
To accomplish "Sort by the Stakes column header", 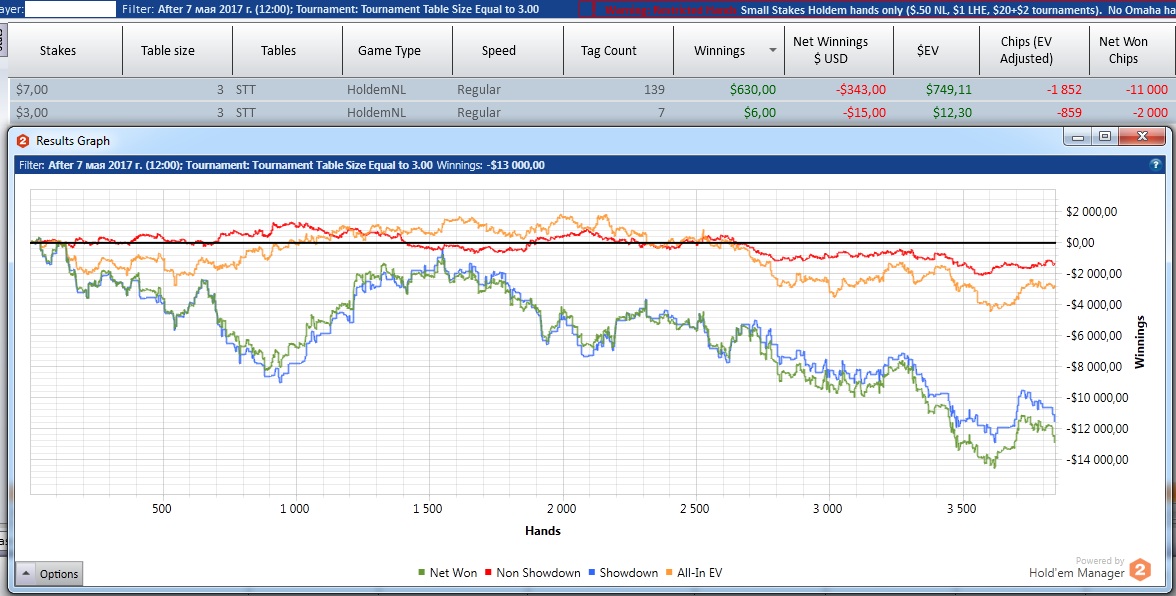I will click(x=58, y=51).
